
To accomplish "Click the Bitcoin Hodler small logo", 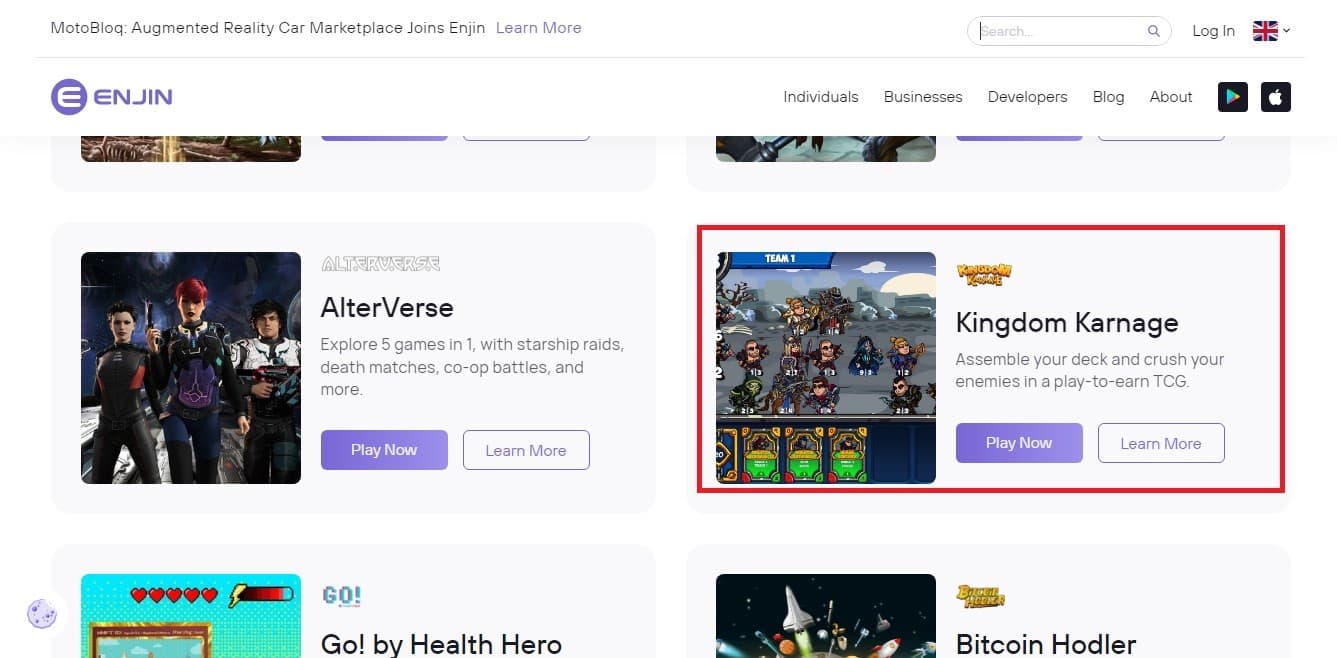I will pyautogui.click(x=980, y=598).
